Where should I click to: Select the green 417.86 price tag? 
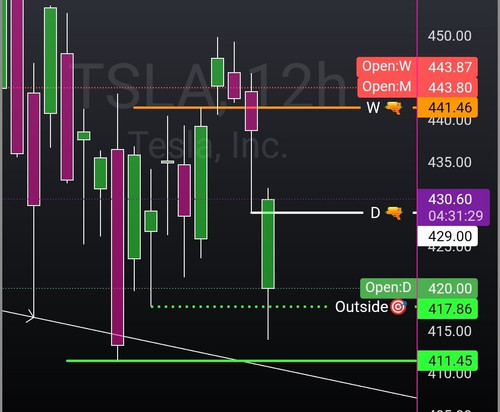pyautogui.click(x=448, y=309)
